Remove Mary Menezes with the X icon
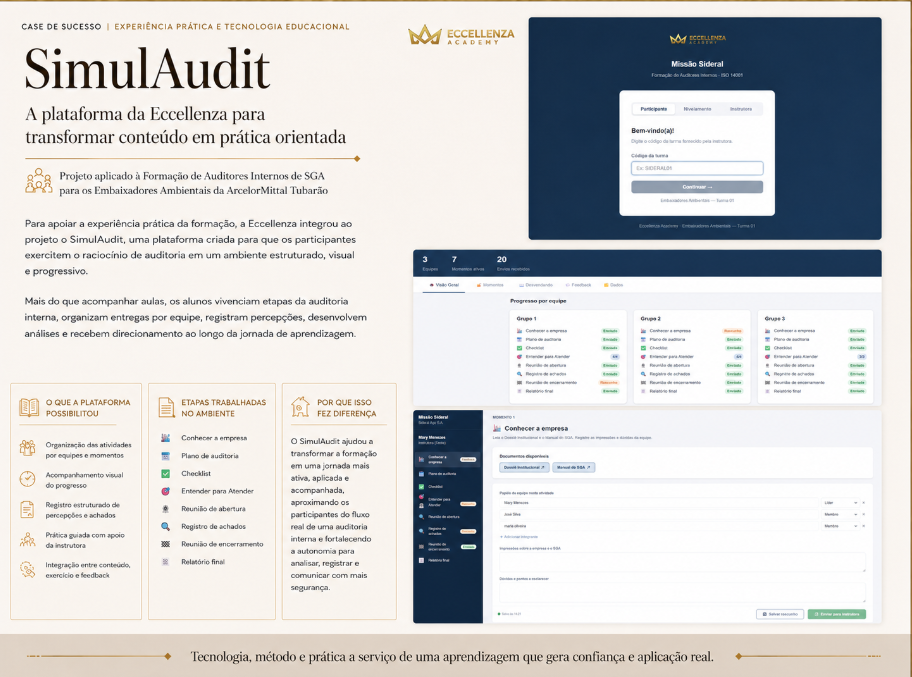The image size is (912, 677). [863, 503]
